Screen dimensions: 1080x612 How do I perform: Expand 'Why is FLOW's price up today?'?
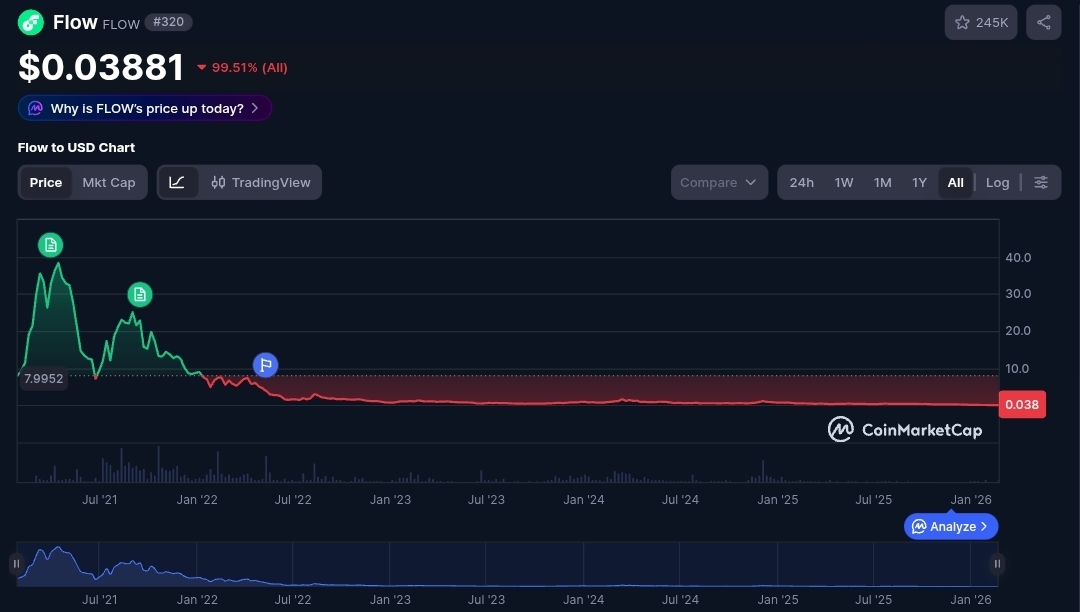[x=145, y=108]
